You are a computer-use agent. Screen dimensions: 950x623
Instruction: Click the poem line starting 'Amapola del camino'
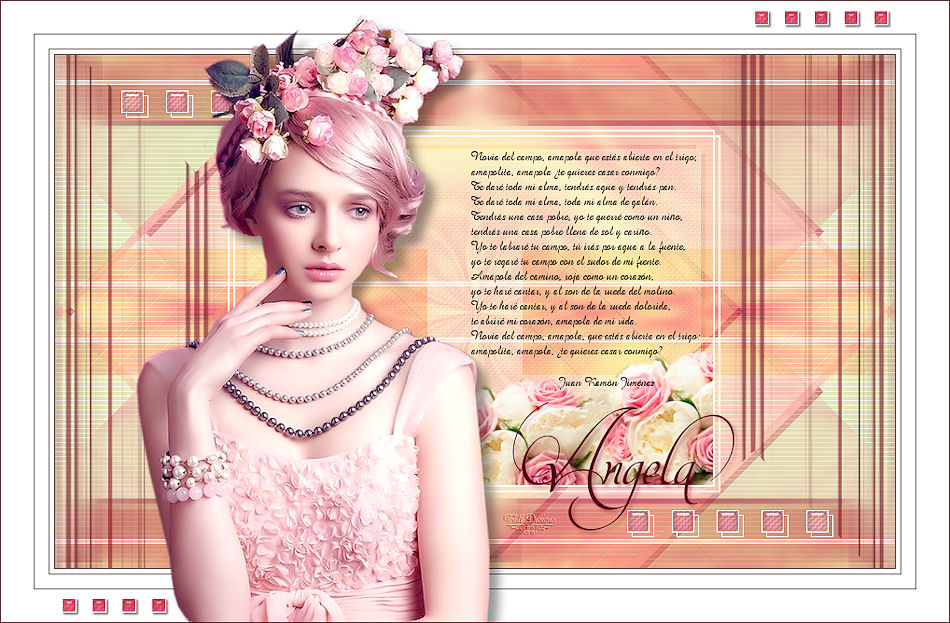pyautogui.click(x=561, y=275)
